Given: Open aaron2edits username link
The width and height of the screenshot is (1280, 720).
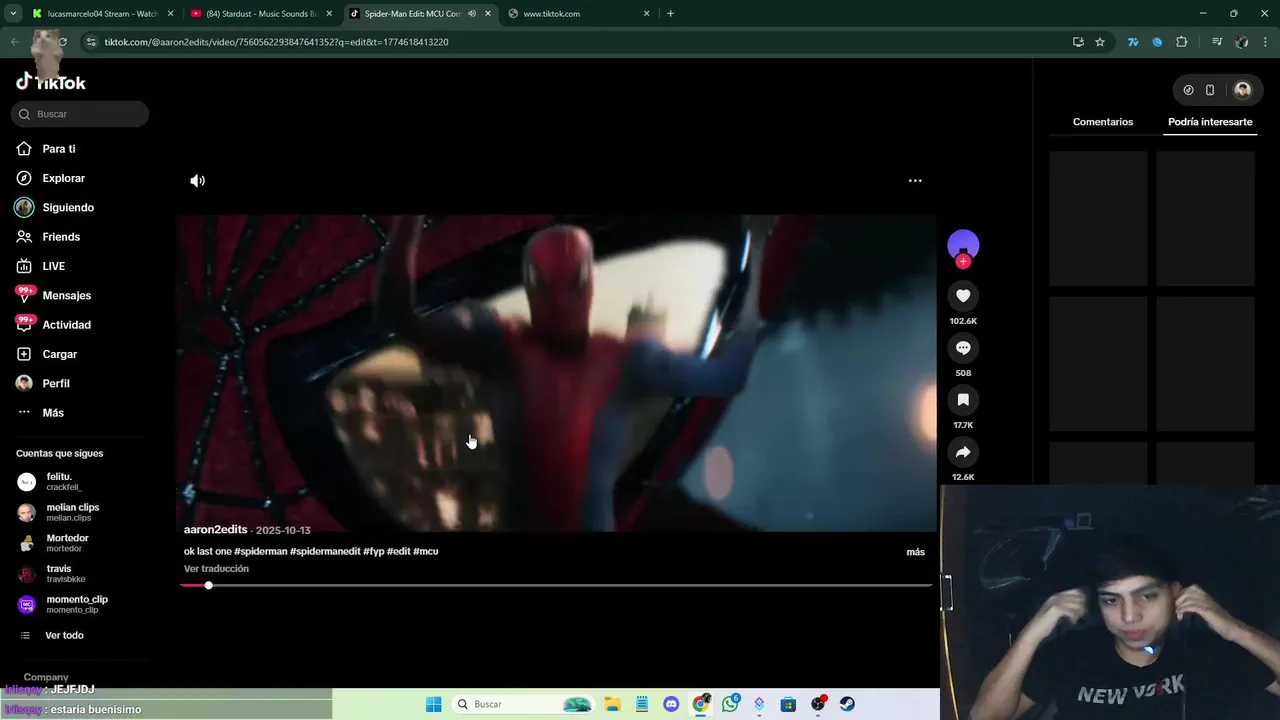Looking at the screenshot, I should (215, 530).
